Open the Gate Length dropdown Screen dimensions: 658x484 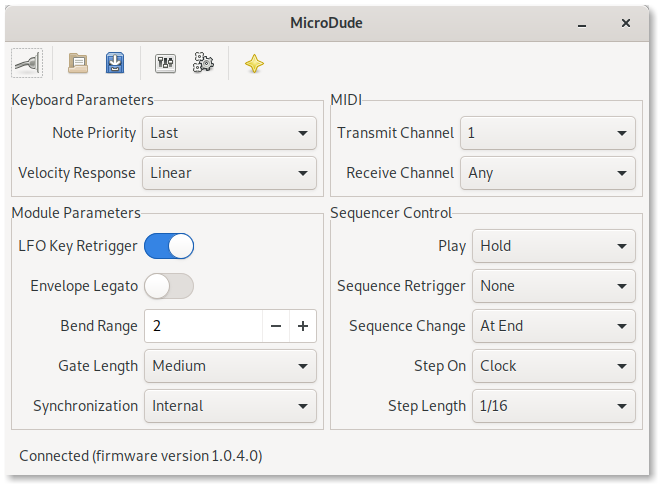point(230,366)
